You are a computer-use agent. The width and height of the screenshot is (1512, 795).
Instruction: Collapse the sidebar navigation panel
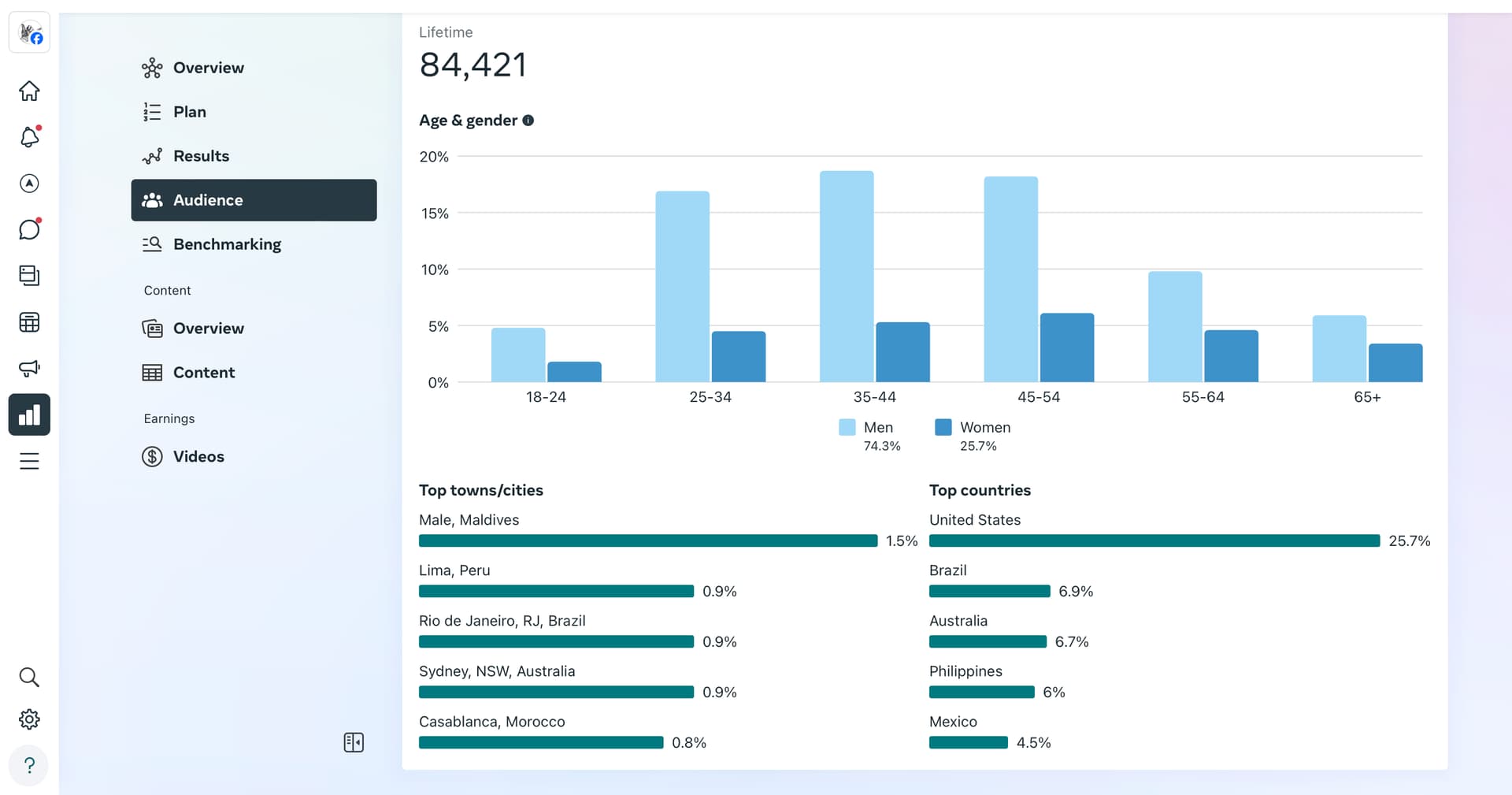(x=354, y=742)
